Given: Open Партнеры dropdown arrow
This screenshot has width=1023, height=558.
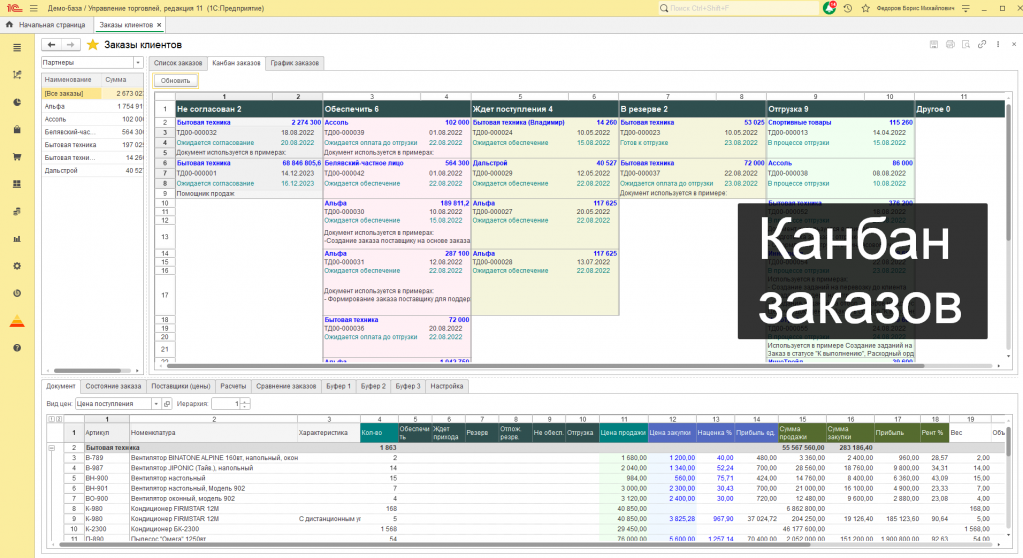Looking at the screenshot, I should point(138,63).
